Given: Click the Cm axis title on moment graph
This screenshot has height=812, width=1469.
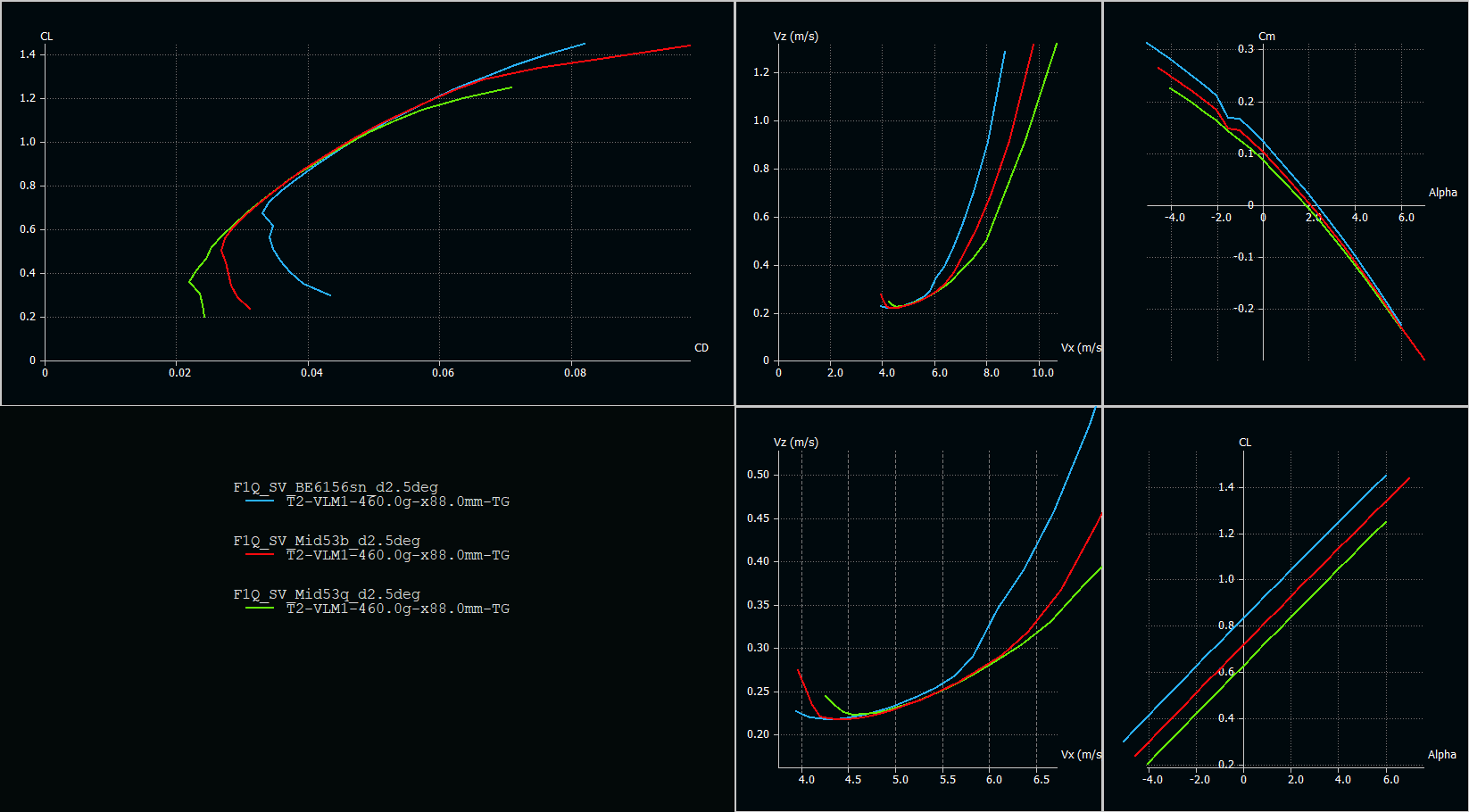Looking at the screenshot, I should click(1266, 37).
